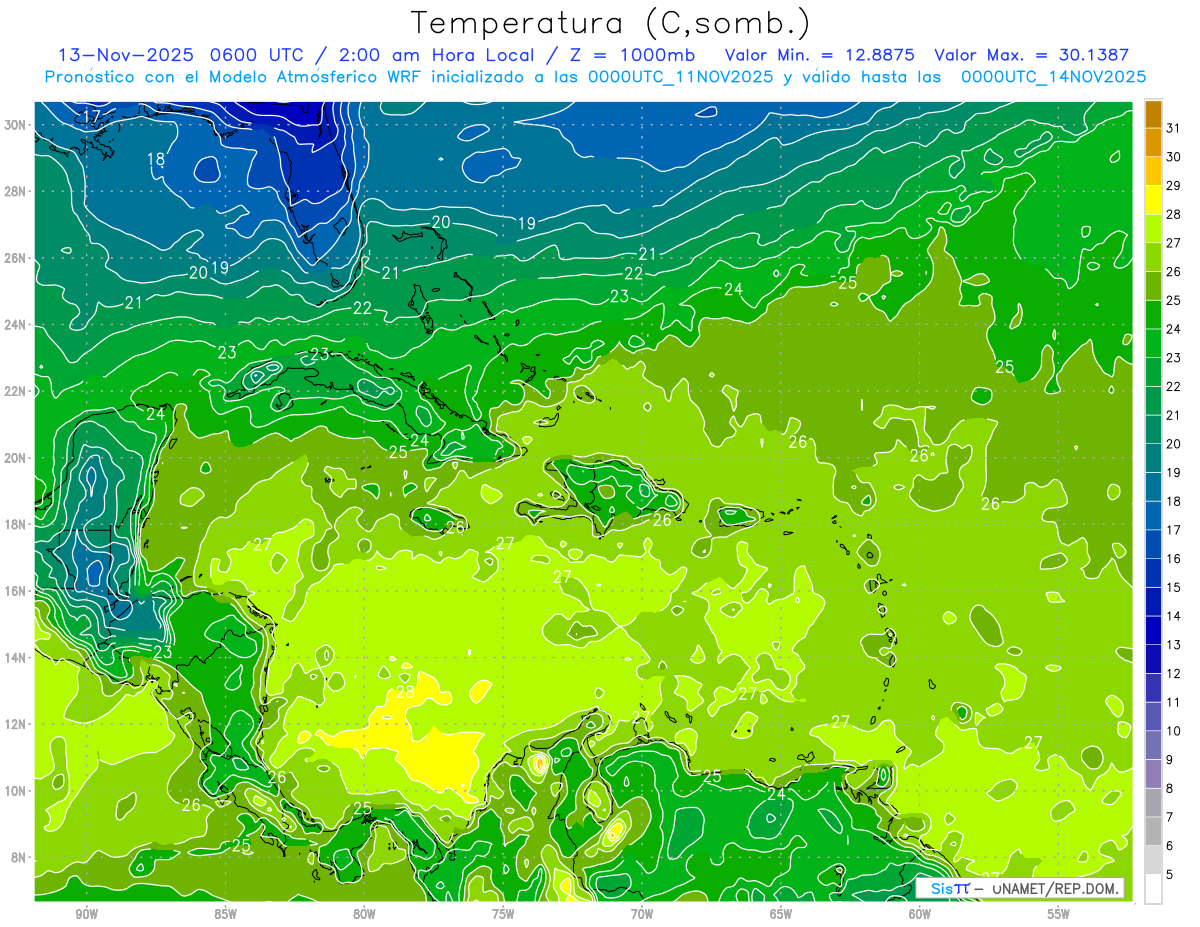Click the 14N latitude axis label
1200x927 pixels.
click(x=17, y=657)
